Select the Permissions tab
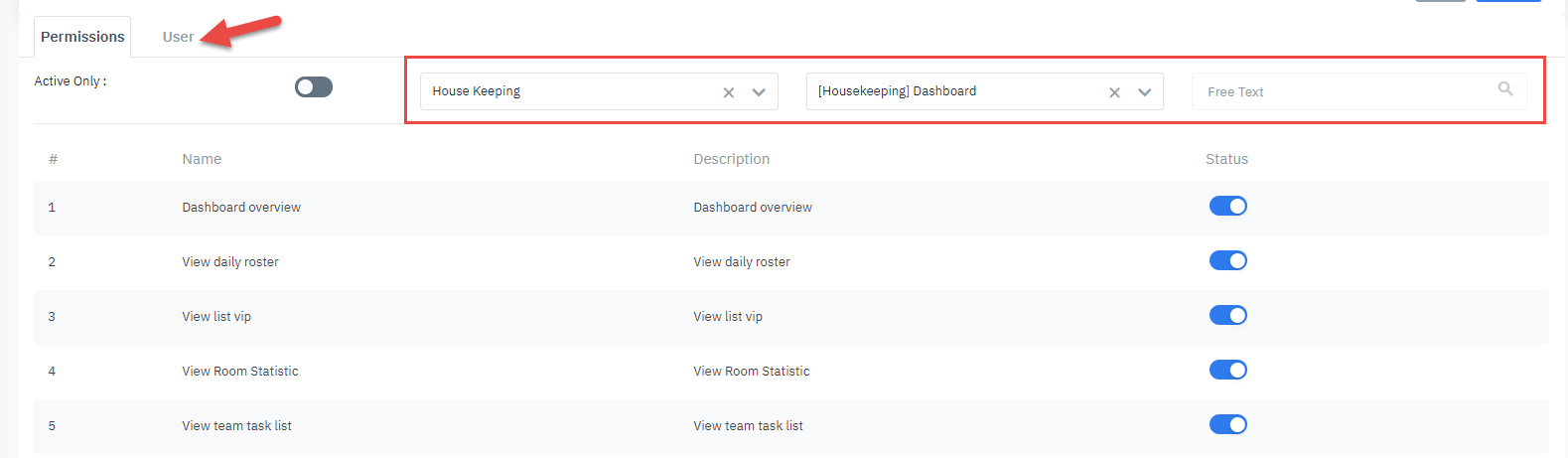1568x458 pixels. (x=82, y=37)
